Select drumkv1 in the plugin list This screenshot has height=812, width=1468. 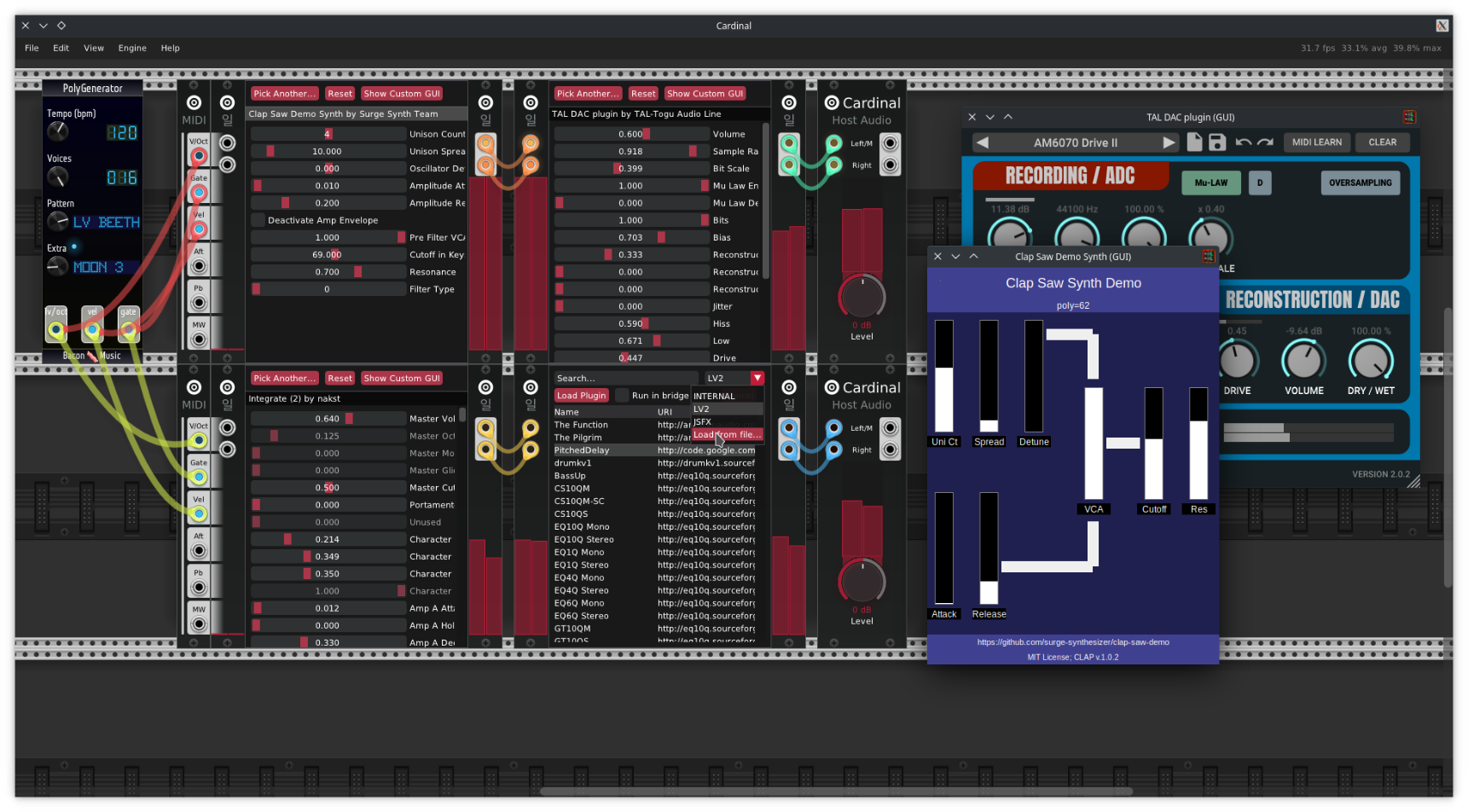pyautogui.click(x=654, y=463)
